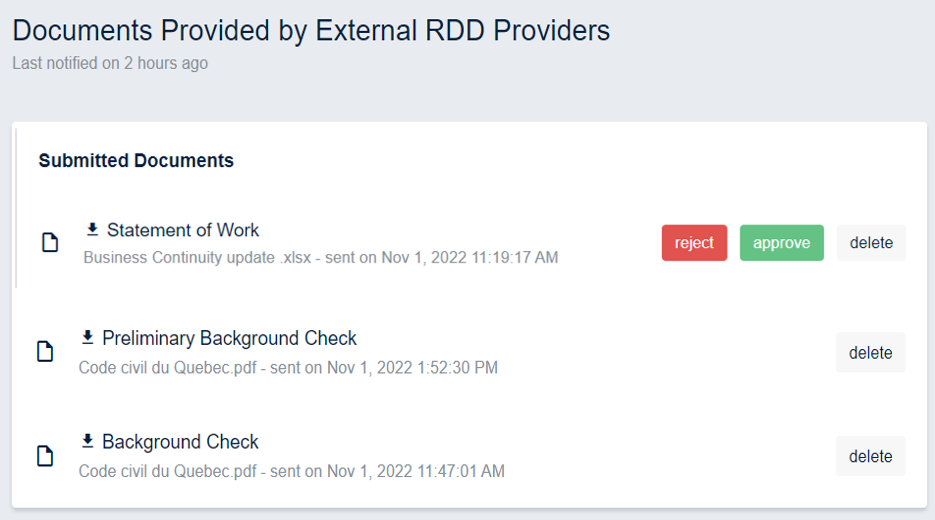935x520 pixels.
Task: Open the Statement of Work title link
Action: (183, 230)
